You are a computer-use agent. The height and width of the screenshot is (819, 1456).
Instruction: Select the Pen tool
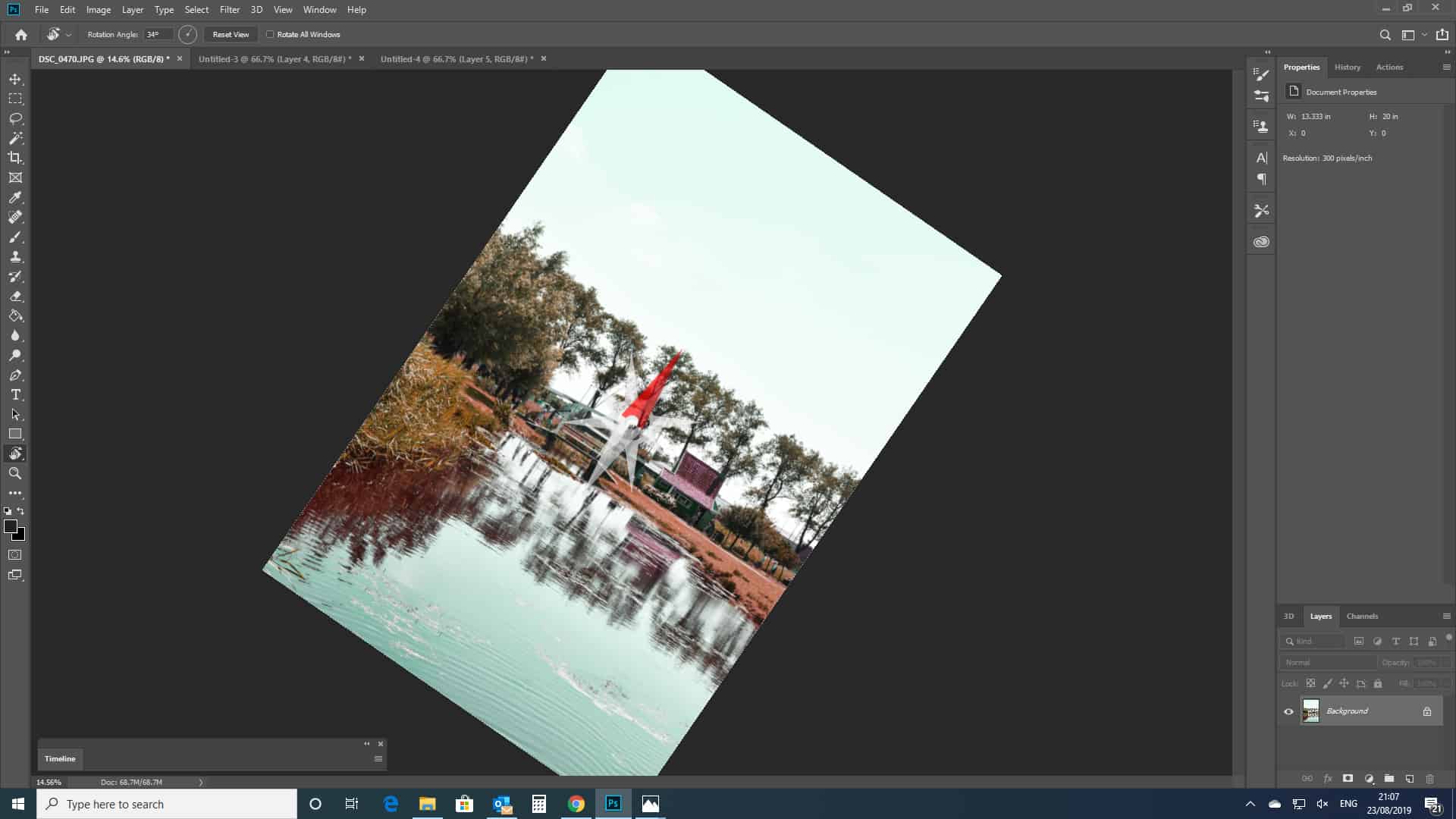(x=15, y=375)
